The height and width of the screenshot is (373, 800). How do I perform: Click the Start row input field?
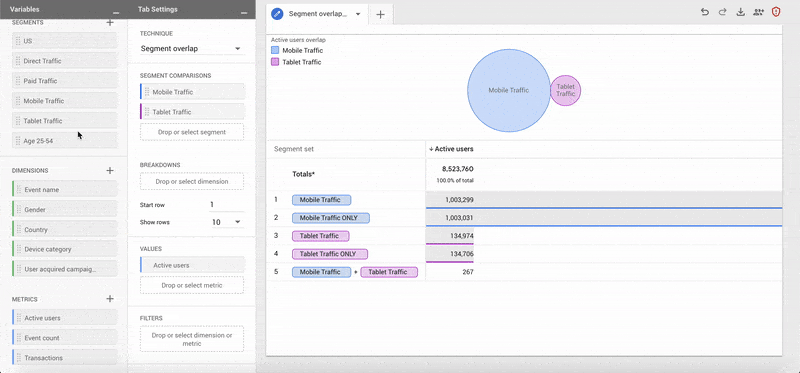[x=226, y=205]
